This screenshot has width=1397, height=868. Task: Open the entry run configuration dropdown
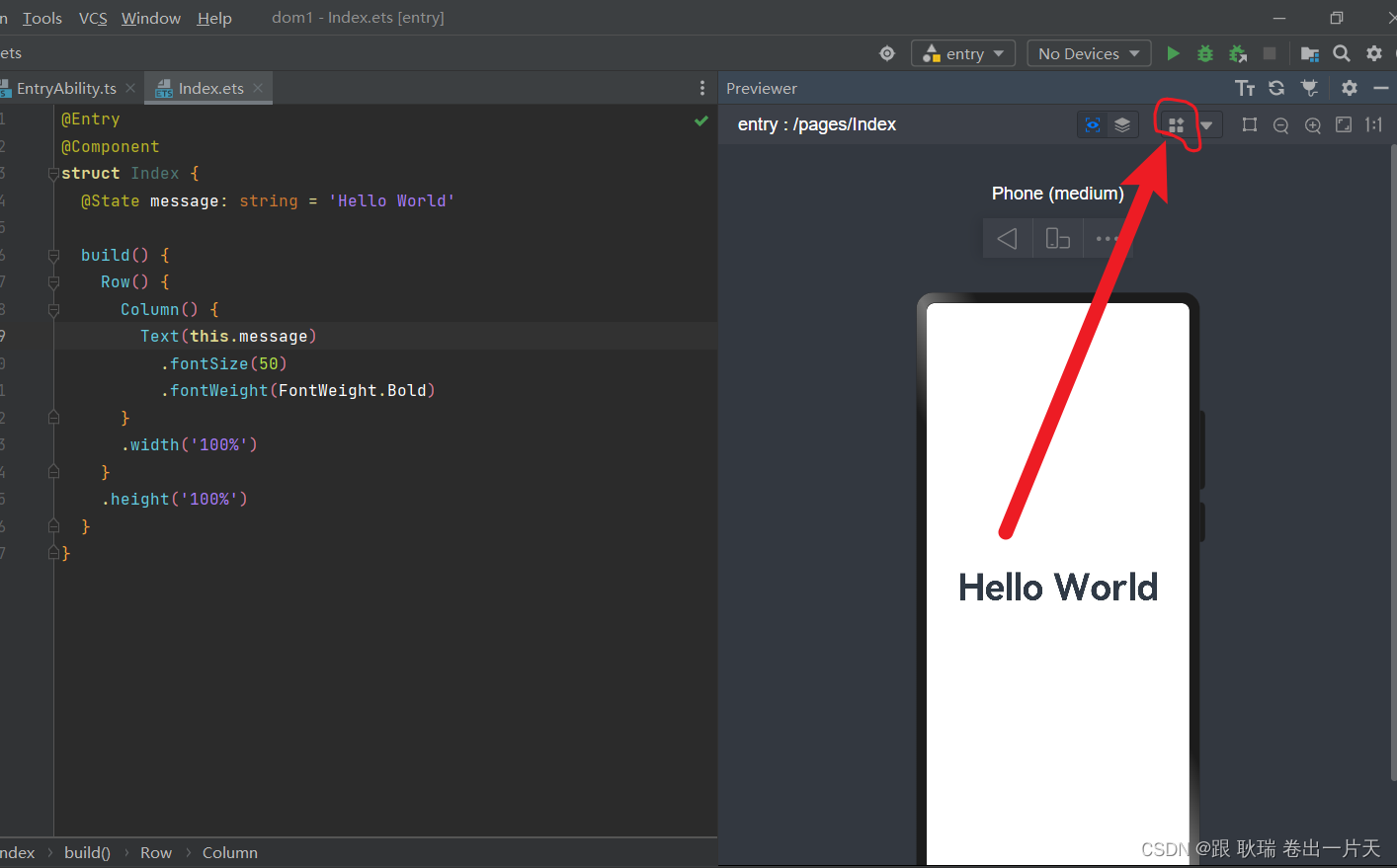tap(964, 53)
